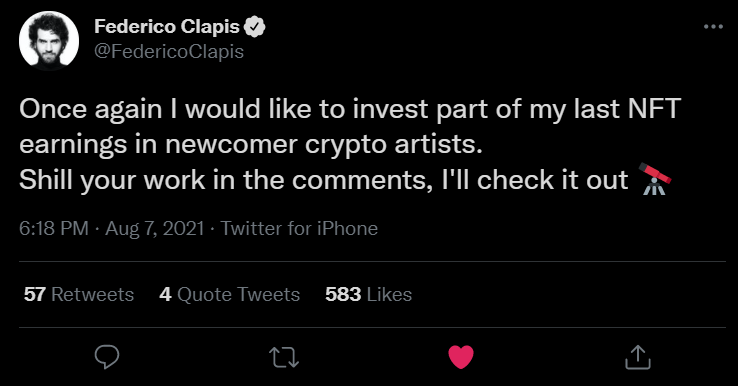738x386 pixels.
Task: View the 583 Likes list
Action: pyautogui.click(x=369, y=295)
